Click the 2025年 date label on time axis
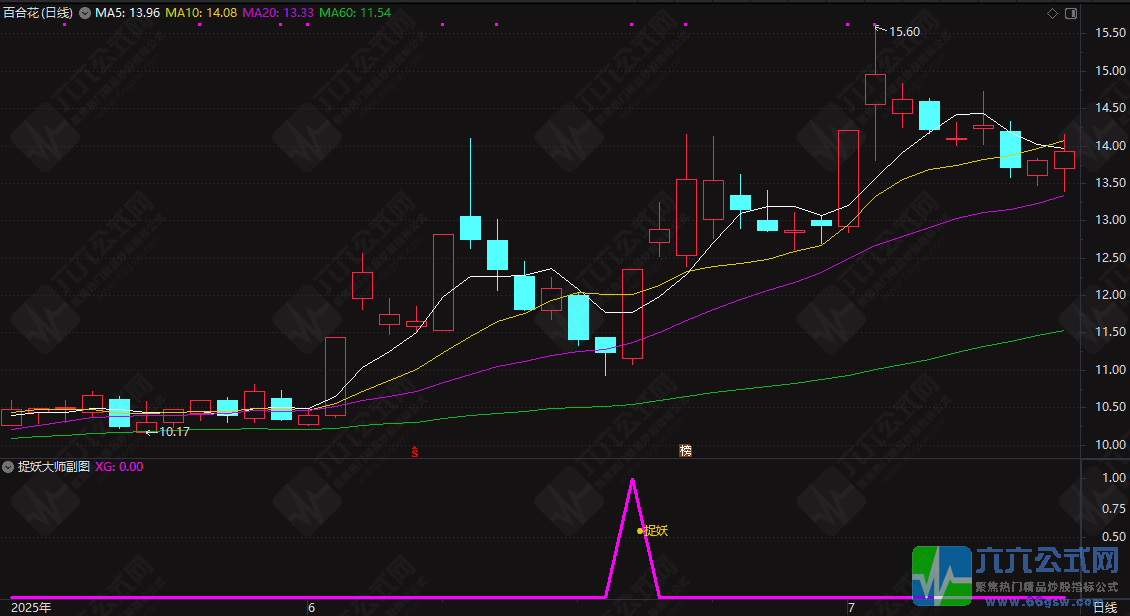The image size is (1130, 616). click(28, 607)
